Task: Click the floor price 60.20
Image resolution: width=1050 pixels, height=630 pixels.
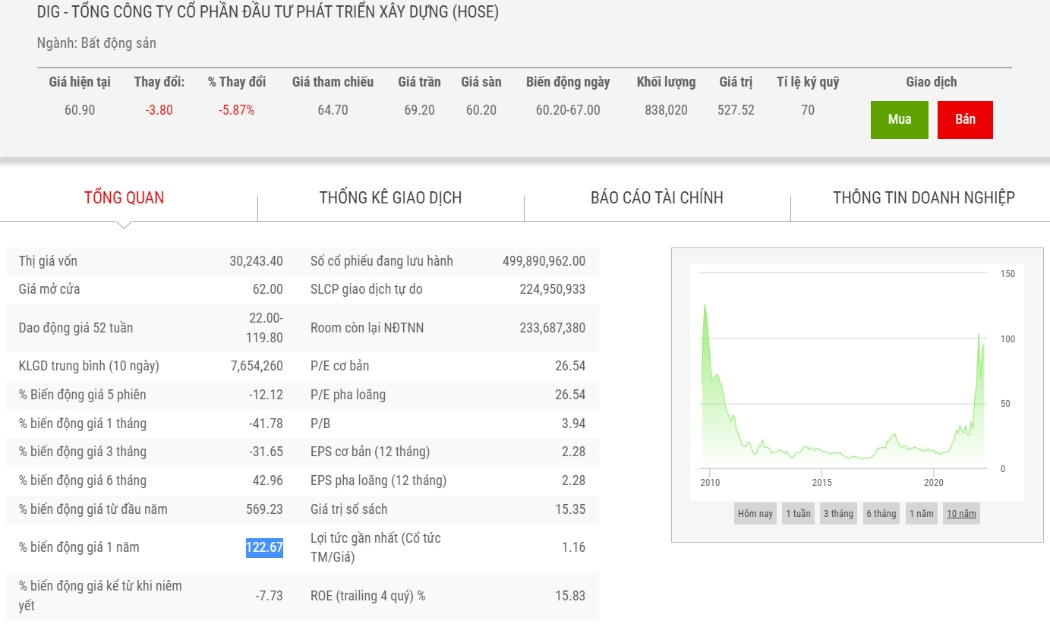Action: 481,110
